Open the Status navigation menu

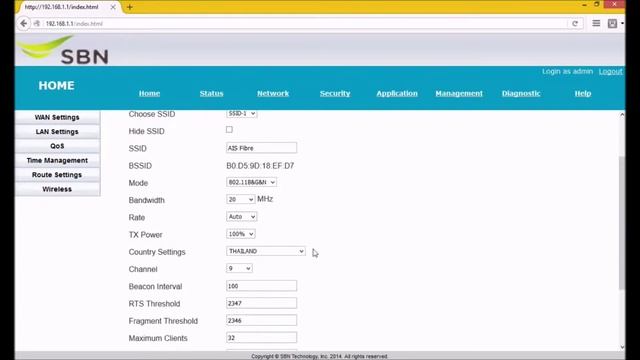point(211,93)
